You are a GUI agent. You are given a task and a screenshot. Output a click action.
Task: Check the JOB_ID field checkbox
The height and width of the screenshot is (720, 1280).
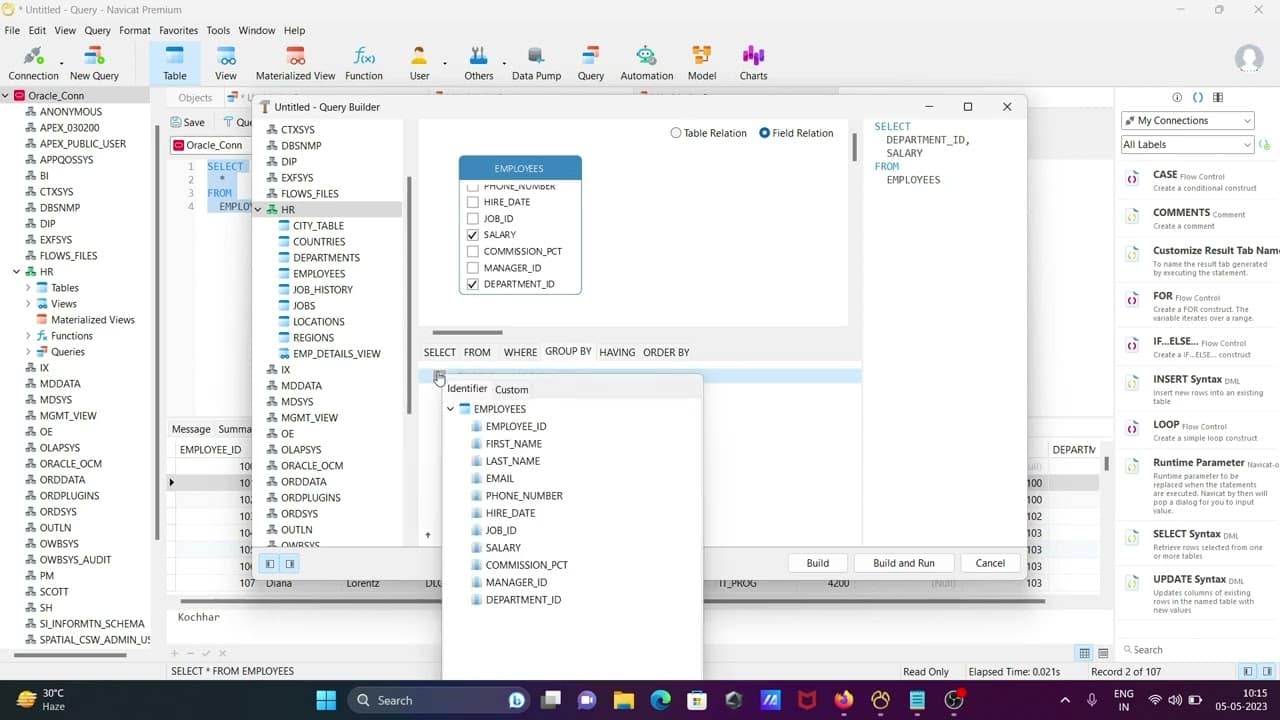[473, 218]
